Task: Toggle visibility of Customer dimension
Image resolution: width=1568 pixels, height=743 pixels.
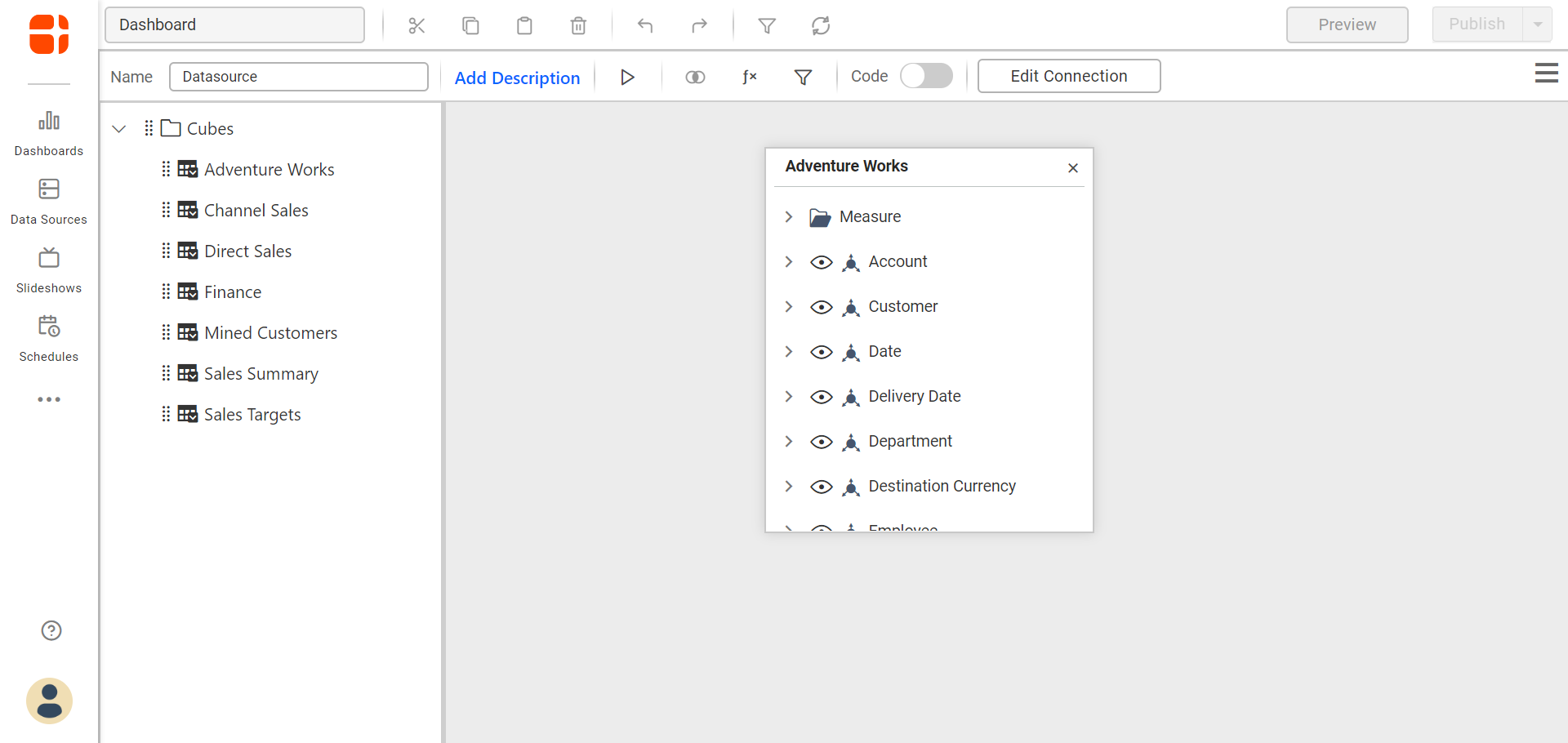Action: pyautogui.click(x=821, y=307)
